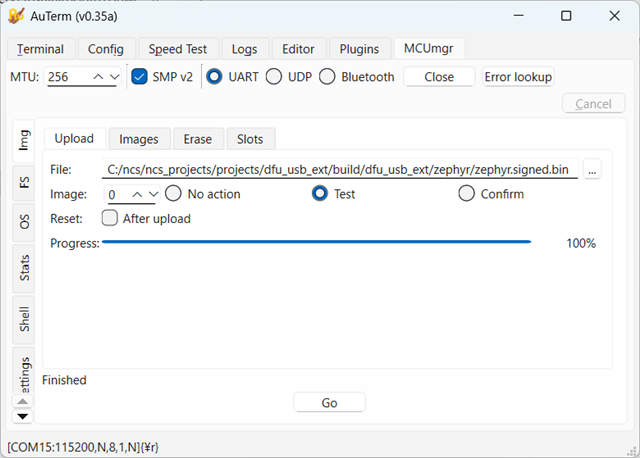
Task: Enable Reset After upload checkbox
Action: pos(110,218)
